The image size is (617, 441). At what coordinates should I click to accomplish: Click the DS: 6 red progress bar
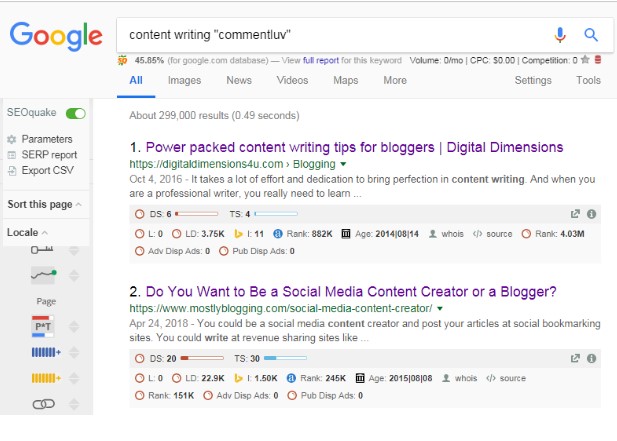(x=197, y=214)
